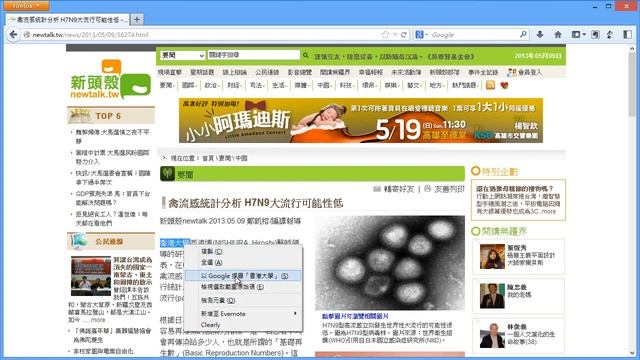Choose 檢測元素 (Q) in the context menu
Viewport: 640px width, 360px height.
(243, 300)
